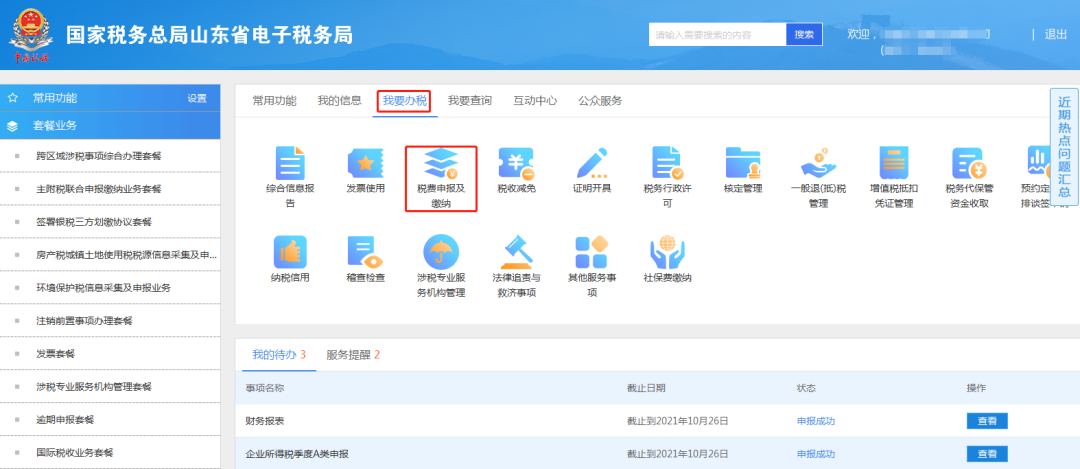Viewport: 1080px width, 469px height.
Task: Focus the search input field
Action: [x=718, y=34]
